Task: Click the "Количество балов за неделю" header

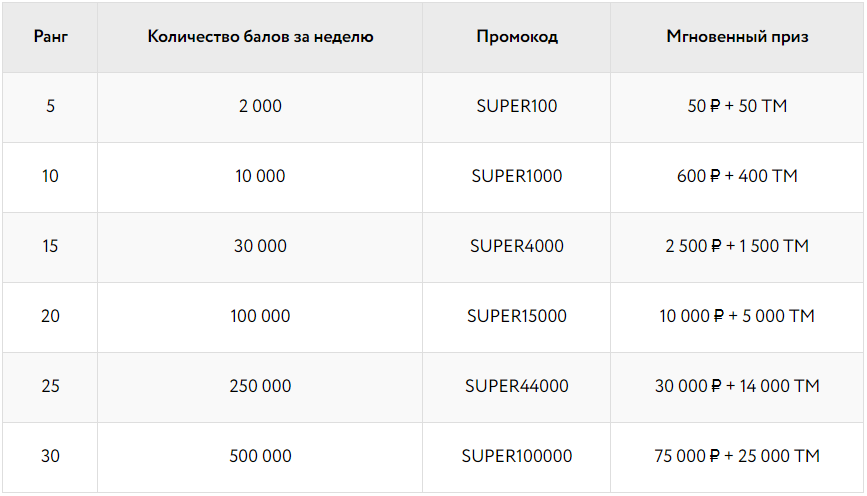Action: point(260,37)
